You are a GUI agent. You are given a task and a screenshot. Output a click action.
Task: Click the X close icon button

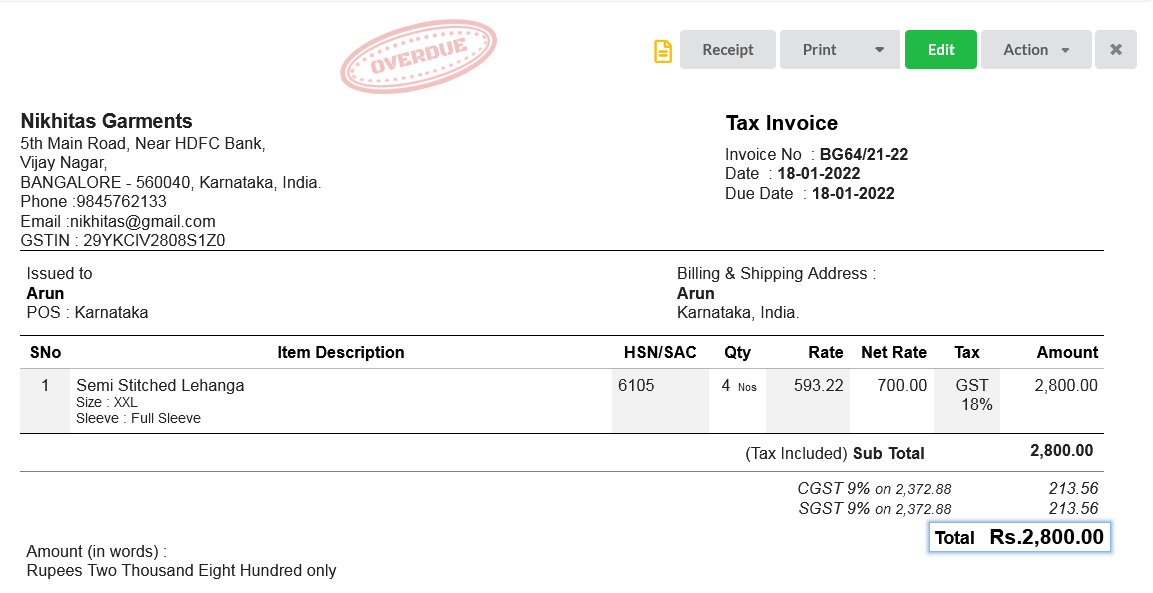pyautogui.click(x=1115, y=49)
